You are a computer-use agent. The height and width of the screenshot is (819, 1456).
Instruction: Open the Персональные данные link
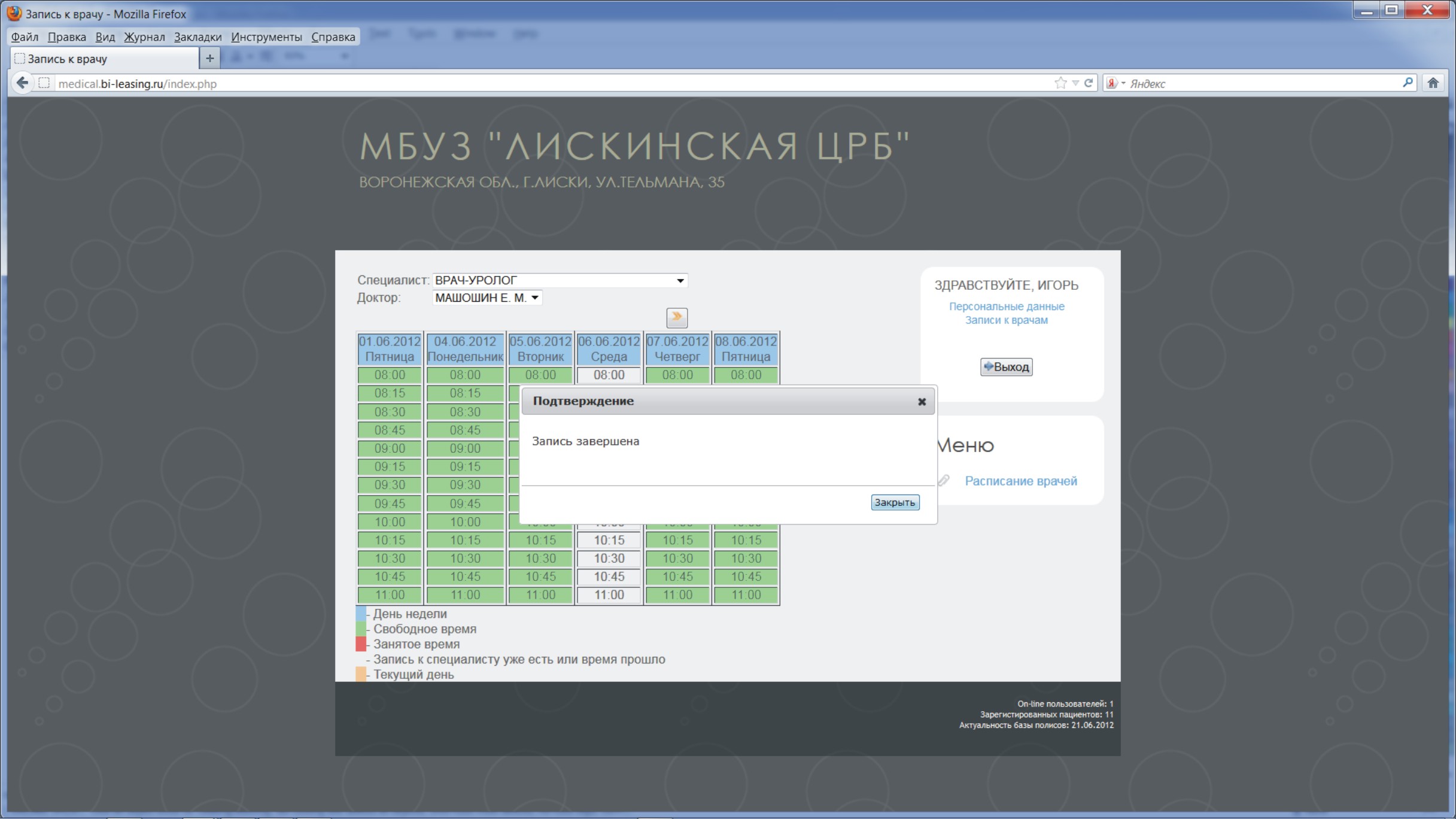[1007, 306]
